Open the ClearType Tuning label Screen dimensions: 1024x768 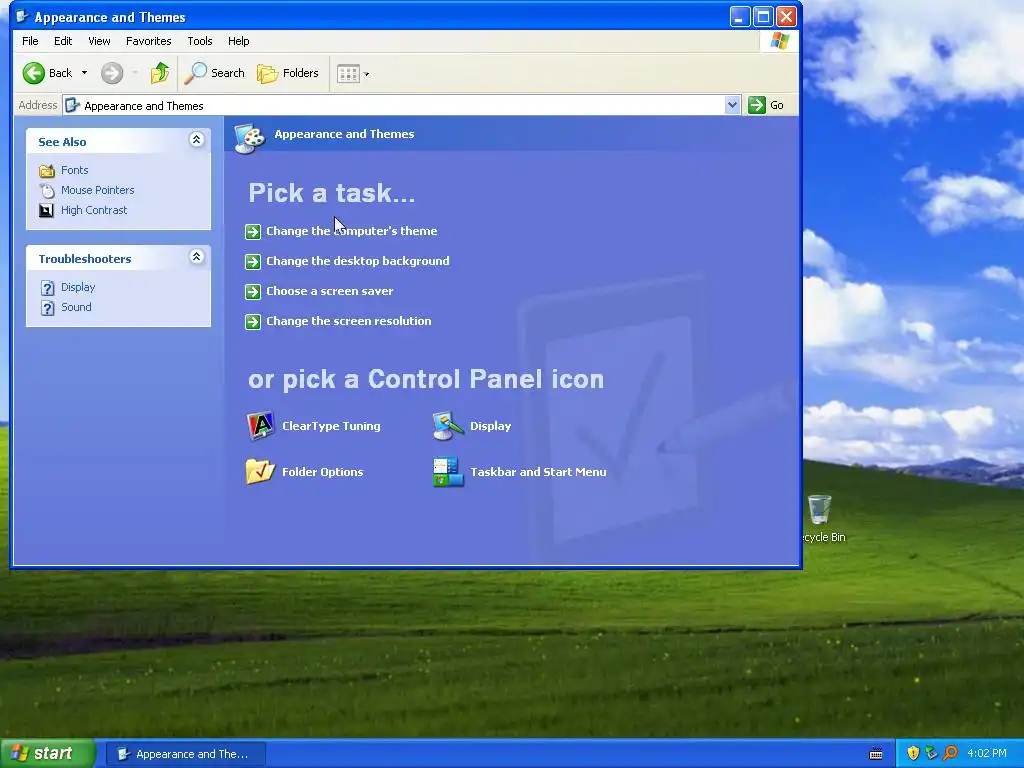(x=331, y=426)
